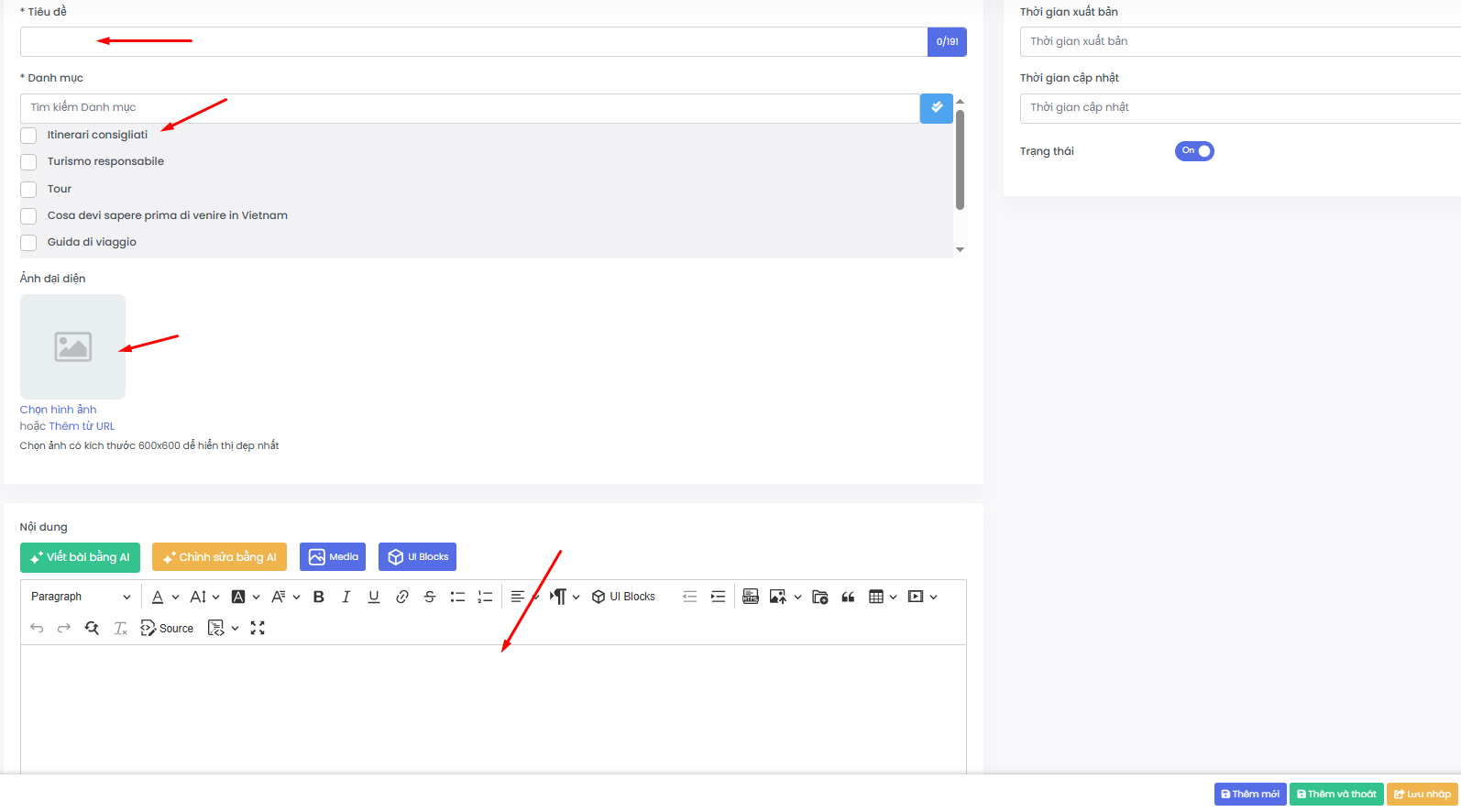Viewport: 1461px width, 812px height.
Task: Click the Tiêu đề title input field
Action: pyautogui.click(x=473, y=42)
